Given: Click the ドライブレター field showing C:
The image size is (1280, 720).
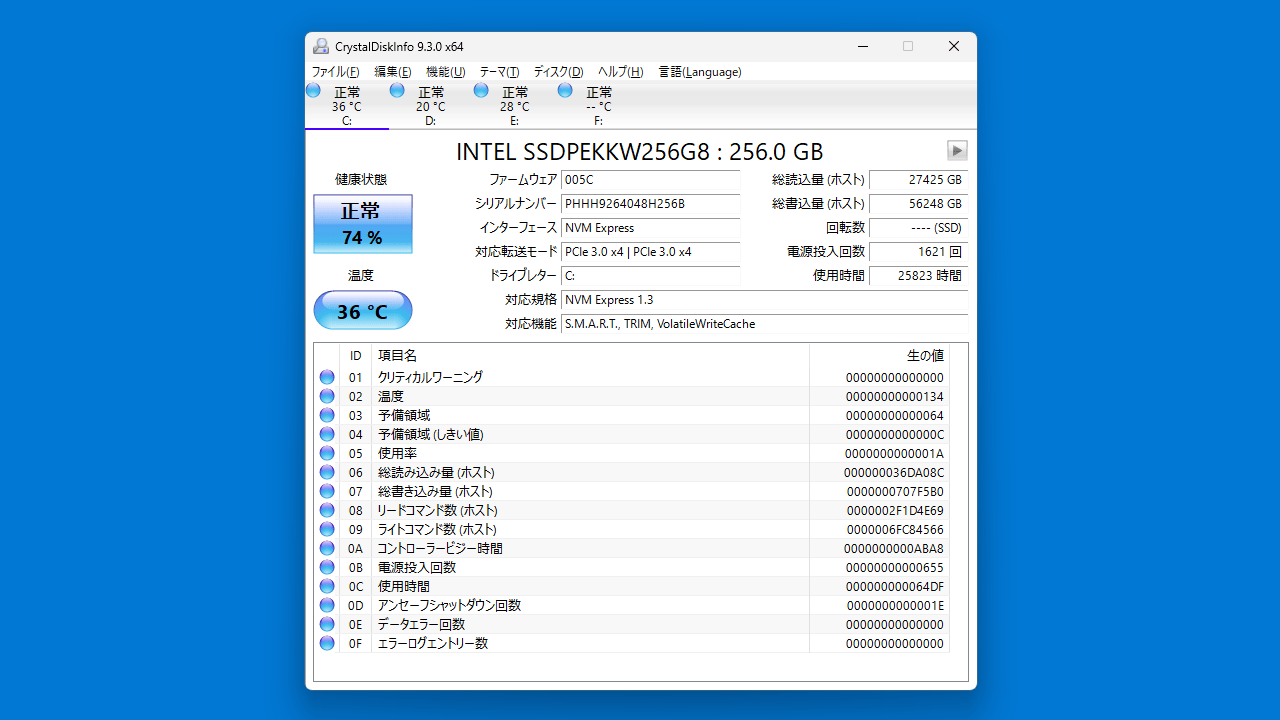Looking at the screenshot, I should [651, 276].
